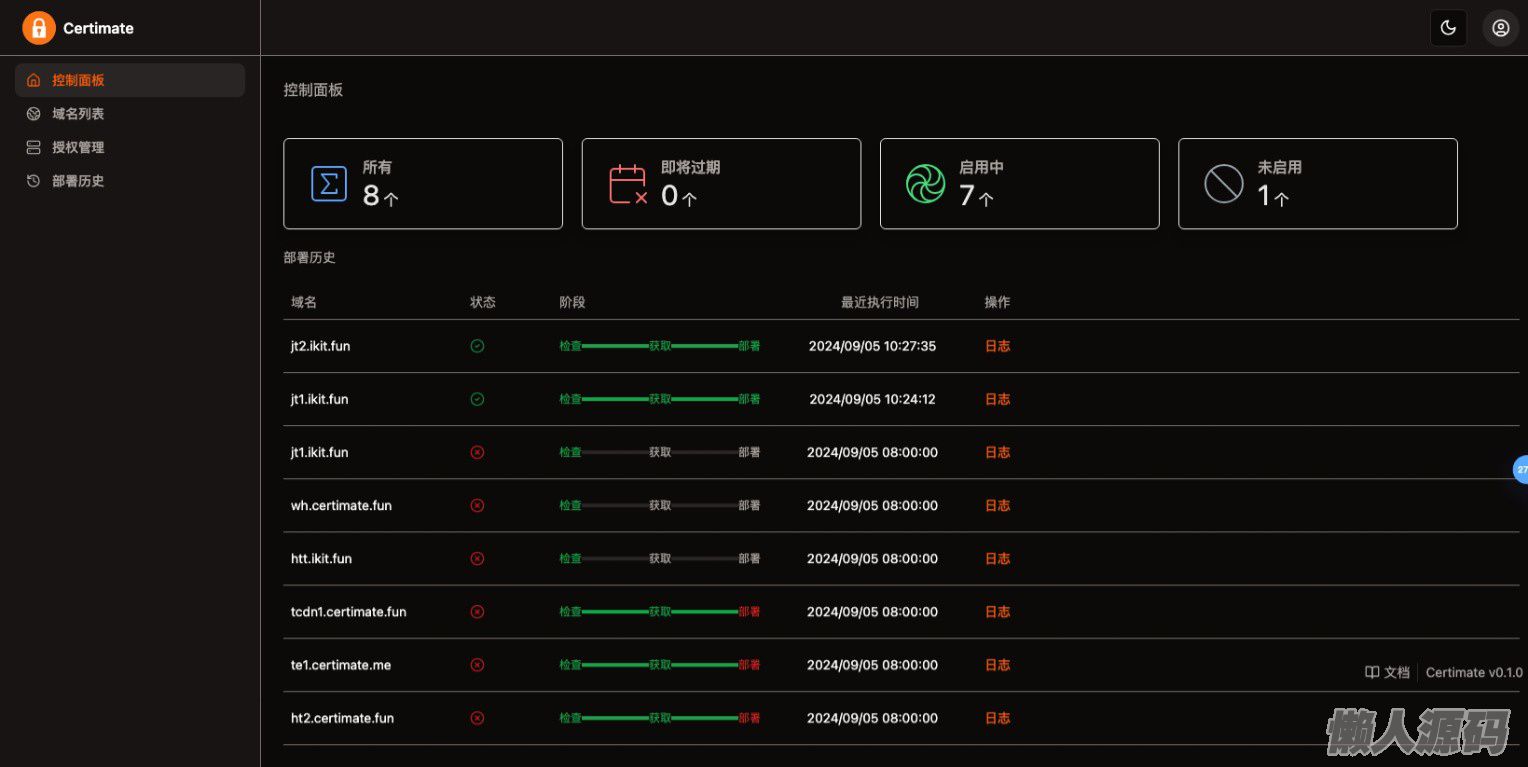This screenshot has width=1528, height=767.
Task: Click the prohibited icon on 未启用 card
Action: (x=1223, y=184)
